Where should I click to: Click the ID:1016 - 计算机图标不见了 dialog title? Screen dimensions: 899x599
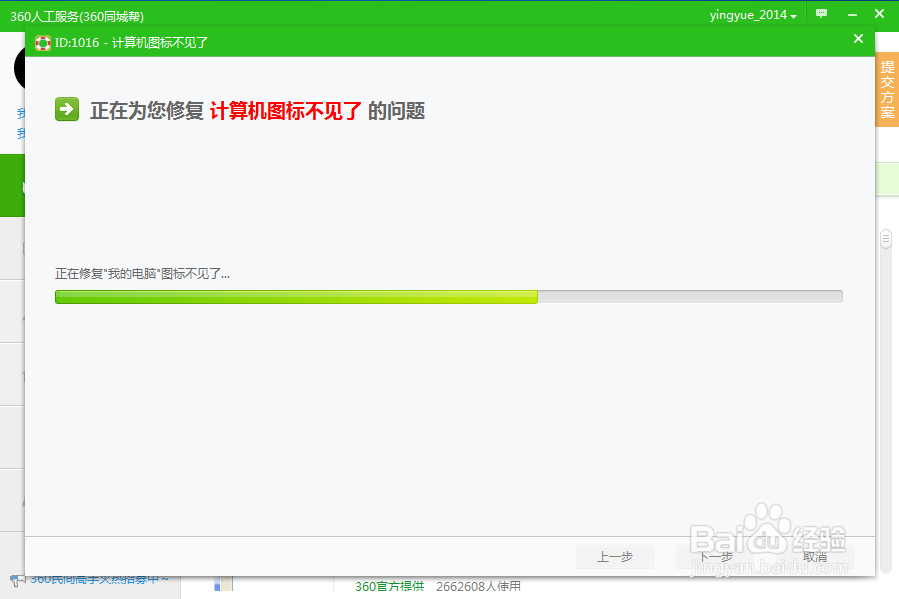click(x=131, y=43)
